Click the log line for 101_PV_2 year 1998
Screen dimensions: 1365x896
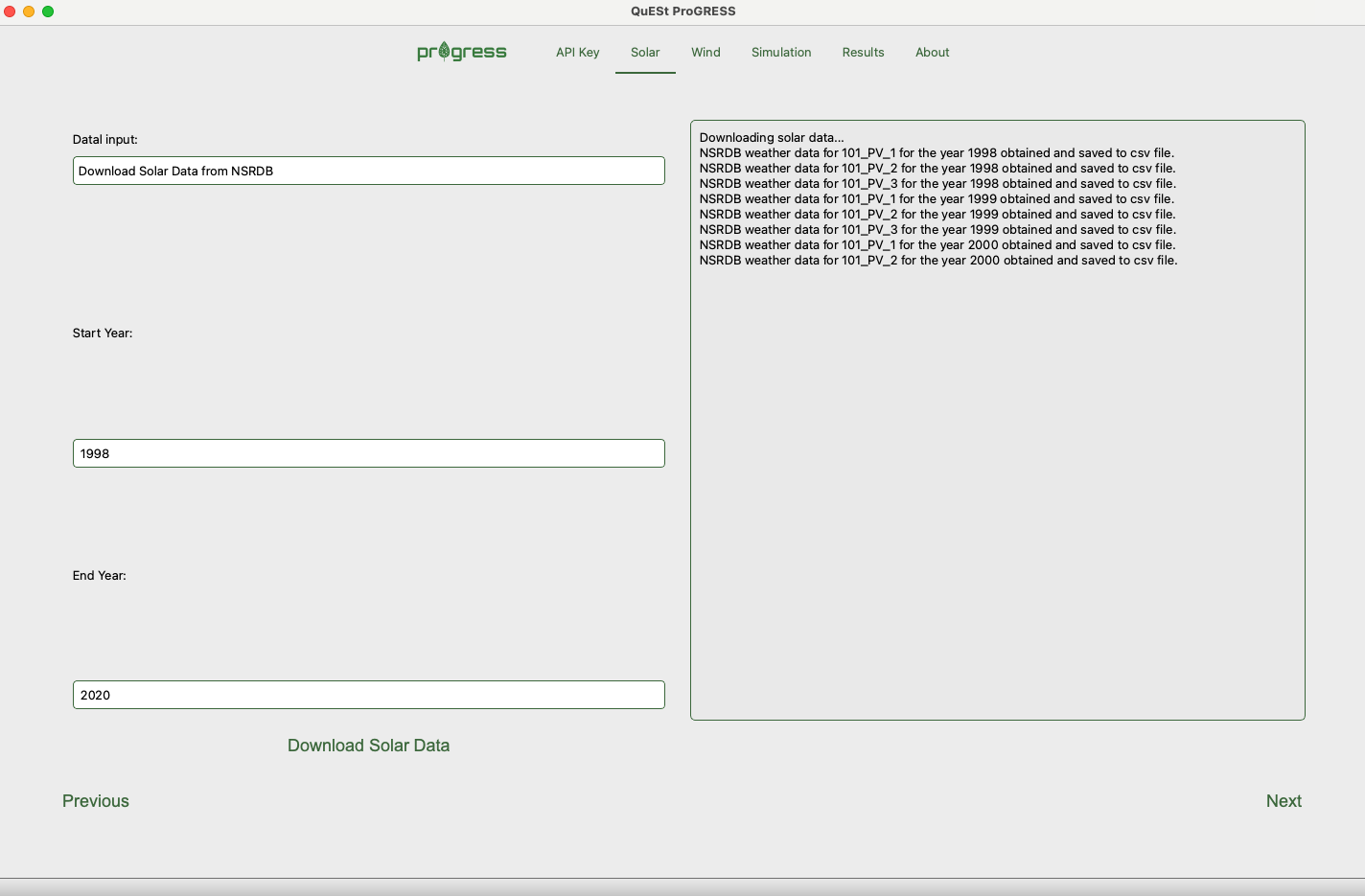click(x=937, y=168)
